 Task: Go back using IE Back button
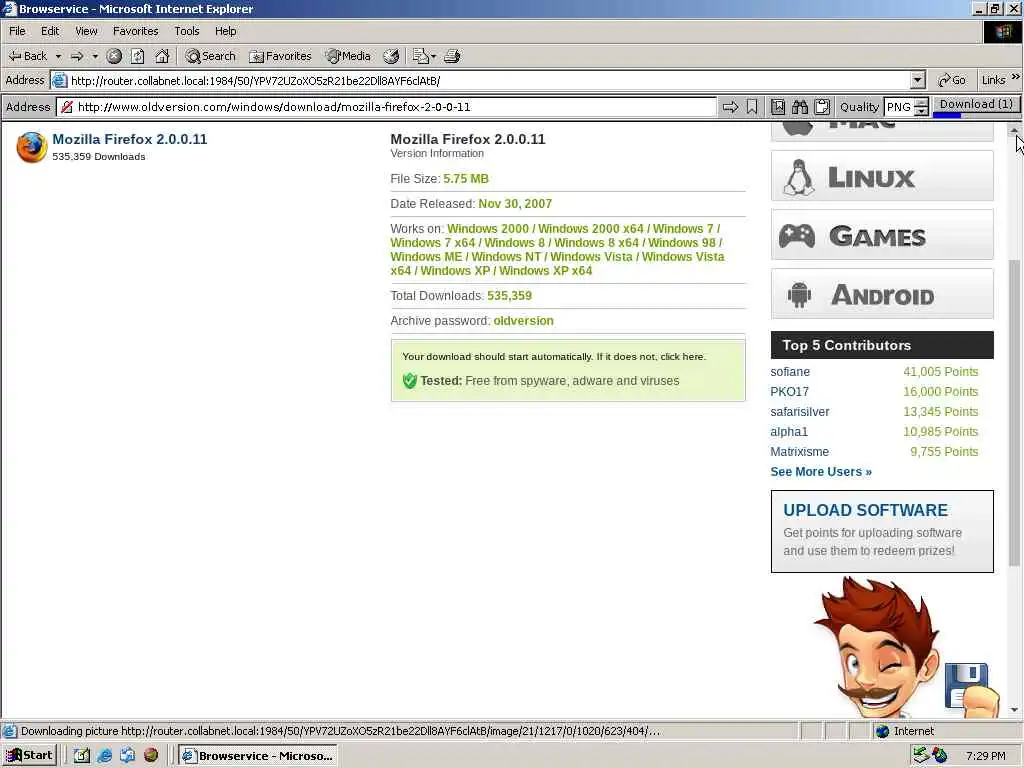(27, 56)
